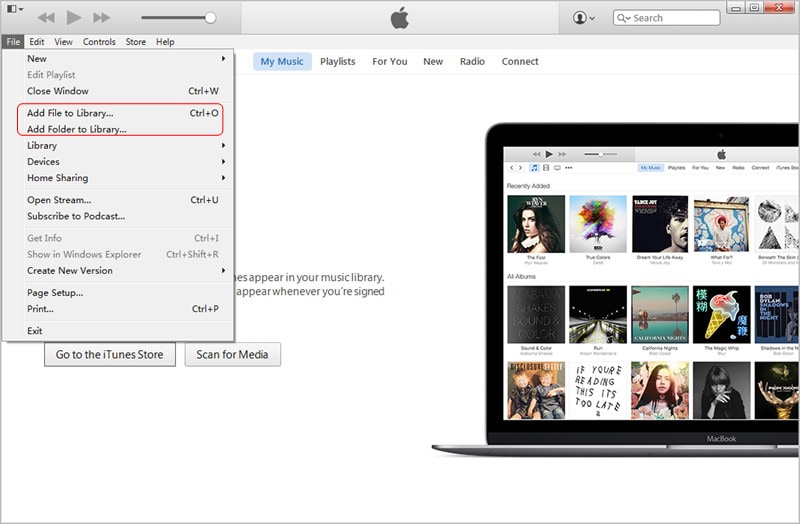Click the magnifier search options icon
Screen dimensions: 800x524
point(623,18)
